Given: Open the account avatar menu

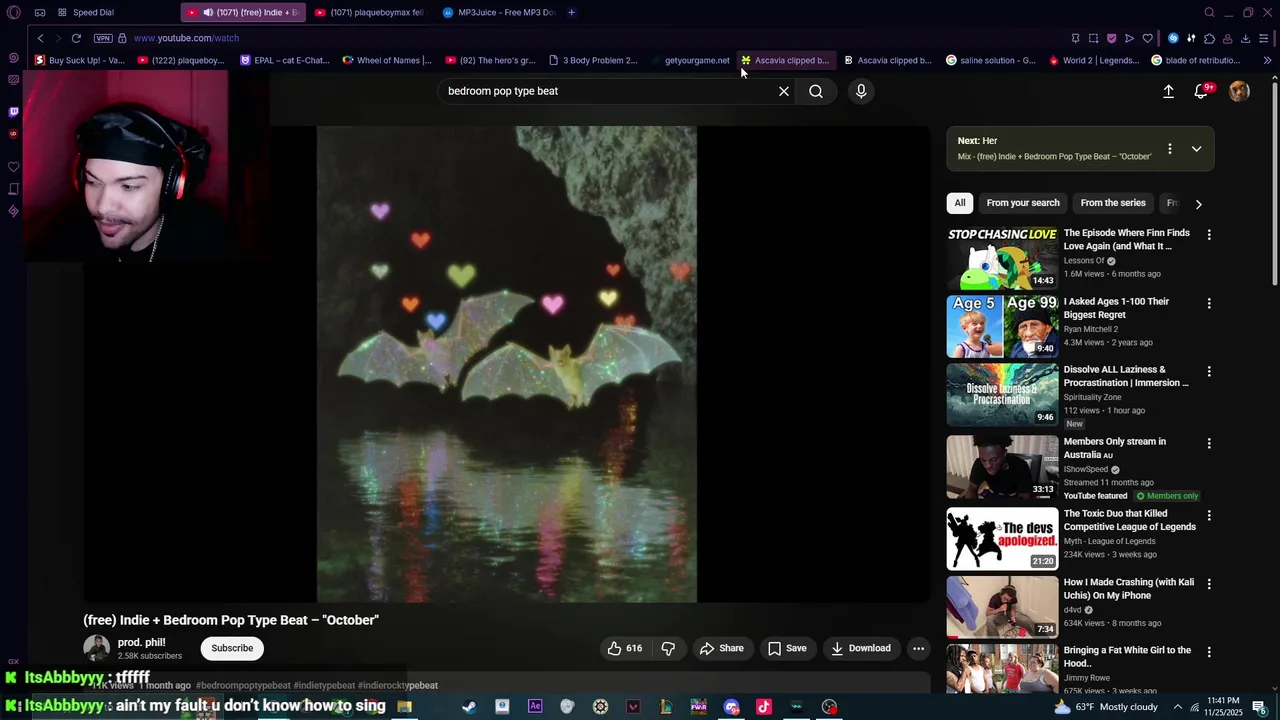Looking at the screenshot, I should pos(1239,91).
